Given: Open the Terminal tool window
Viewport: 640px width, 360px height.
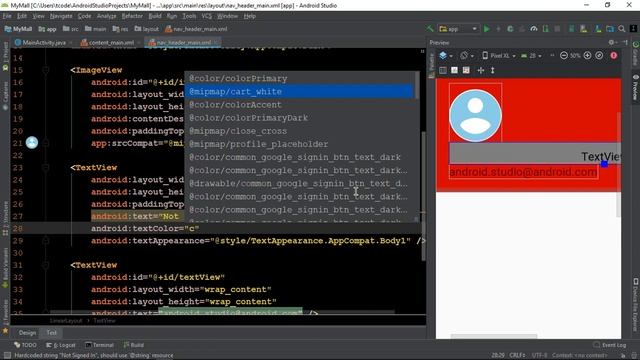Looking at the screenshot, I should click(x=99, y=345).
